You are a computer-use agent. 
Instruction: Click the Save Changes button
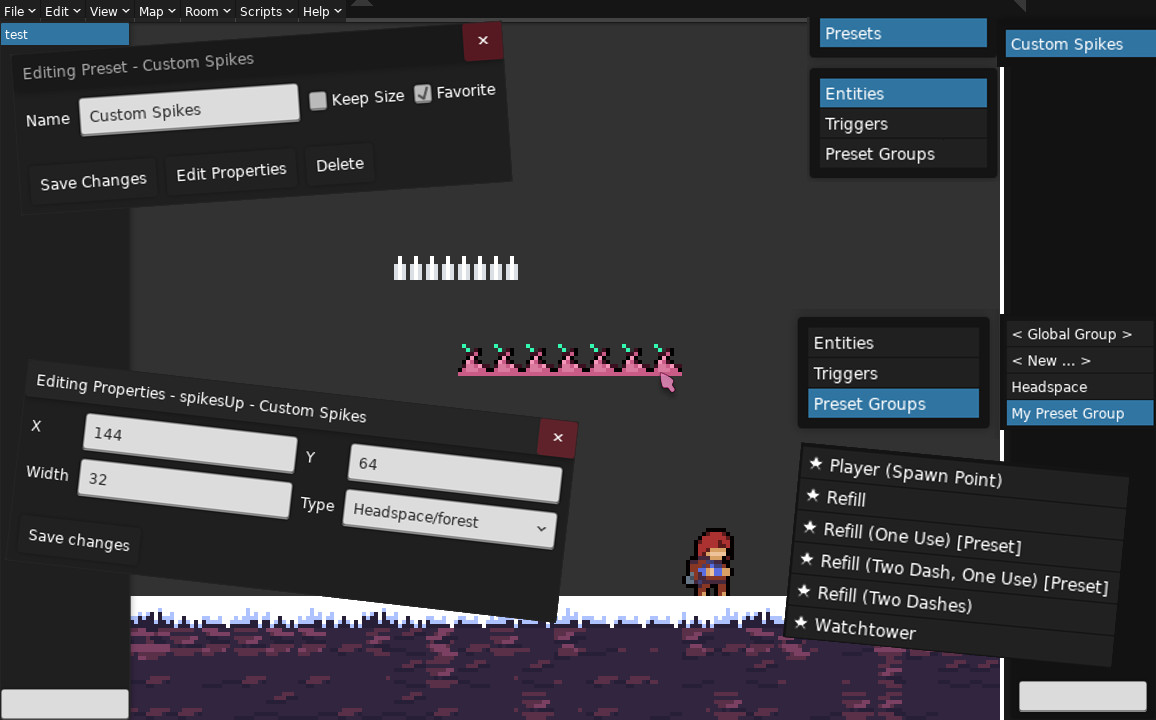coord(92,181)
